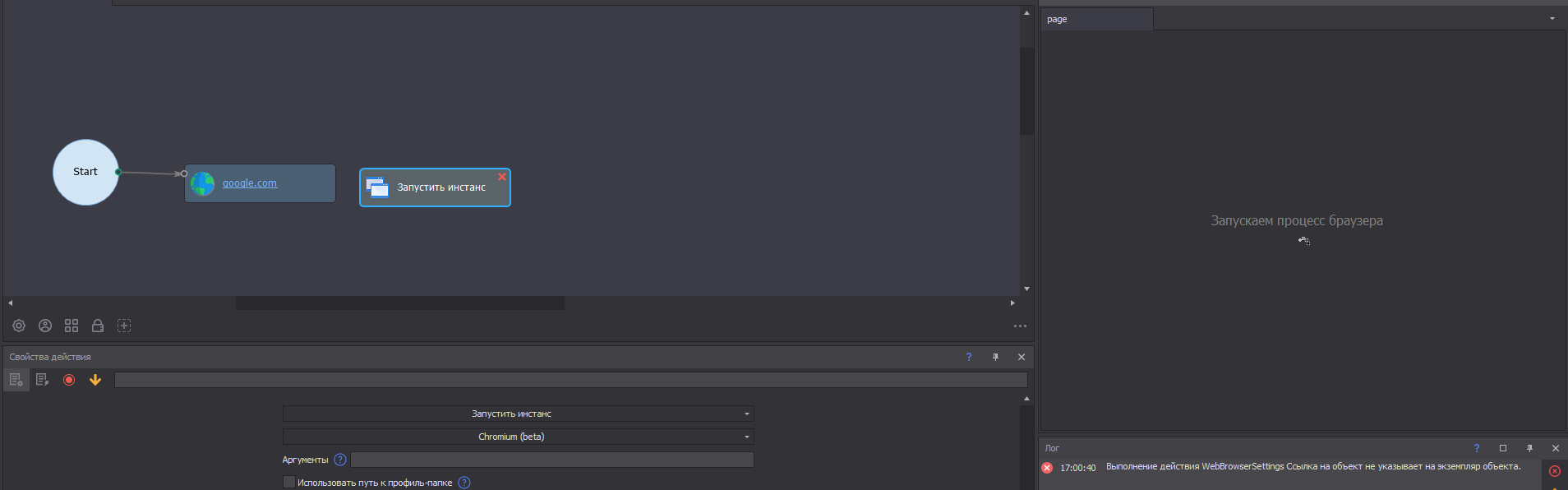
Task: Click the canvas vertical scrollbar down arrow
Action: [x=1026, y=289]
